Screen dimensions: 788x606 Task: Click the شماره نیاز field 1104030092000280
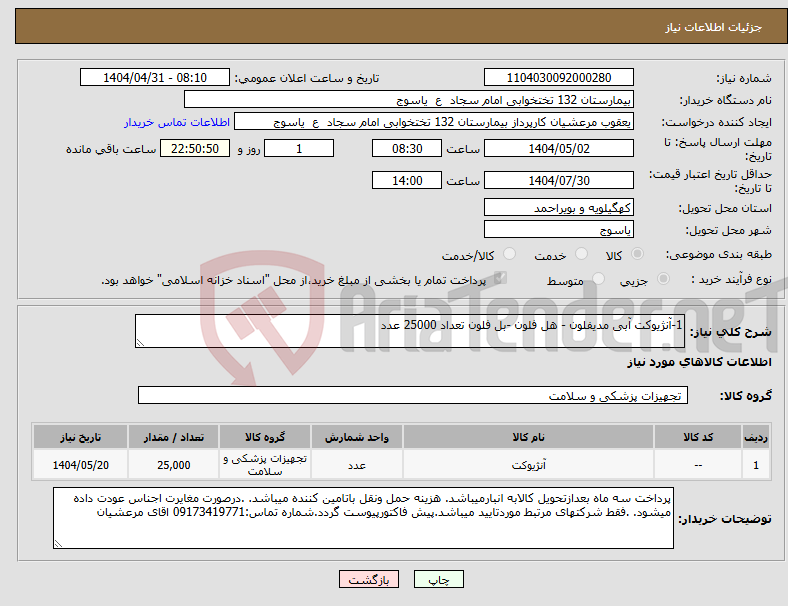pyautogui.click(x=558, y=77)
